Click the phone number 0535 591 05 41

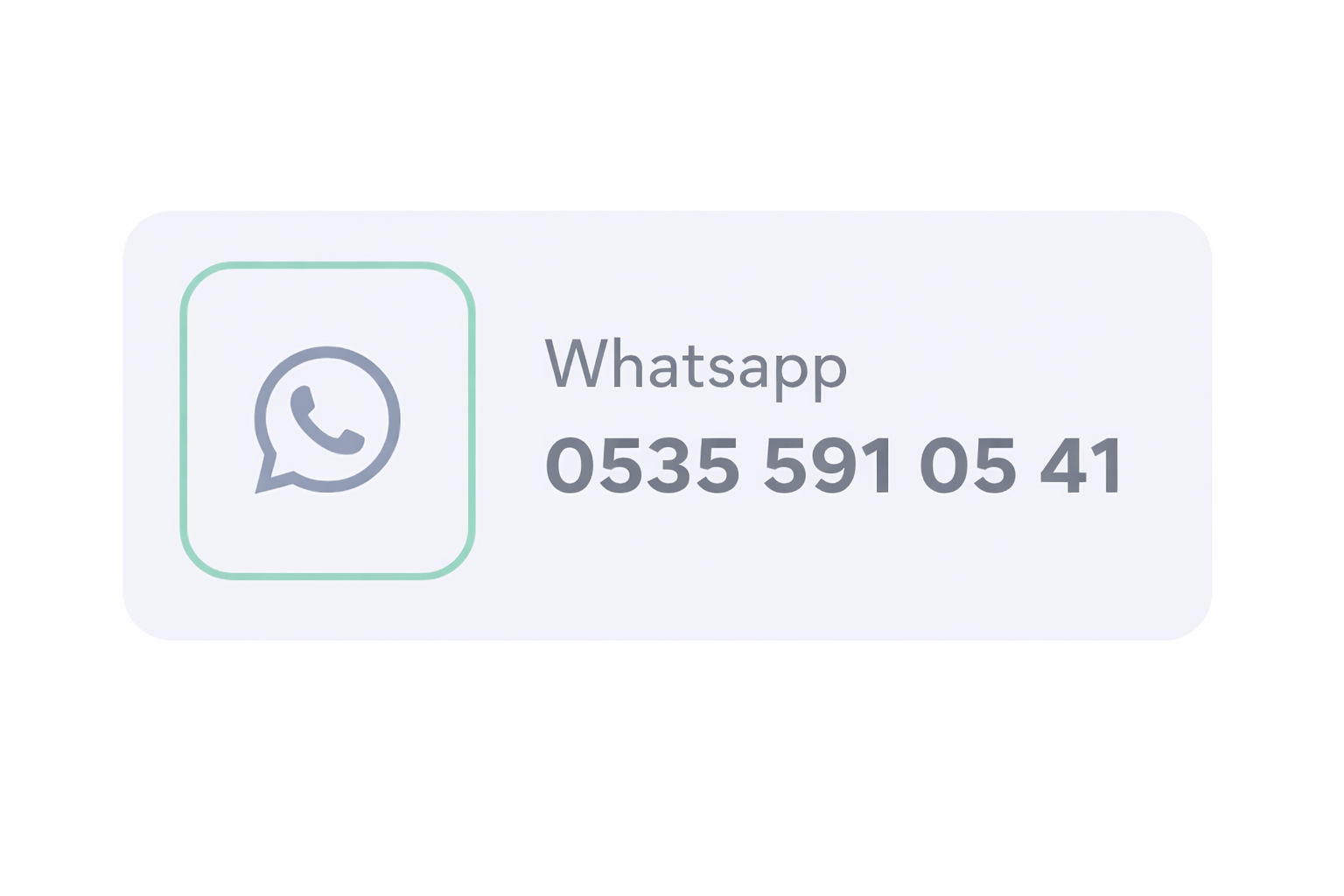[x=833, y=465]
